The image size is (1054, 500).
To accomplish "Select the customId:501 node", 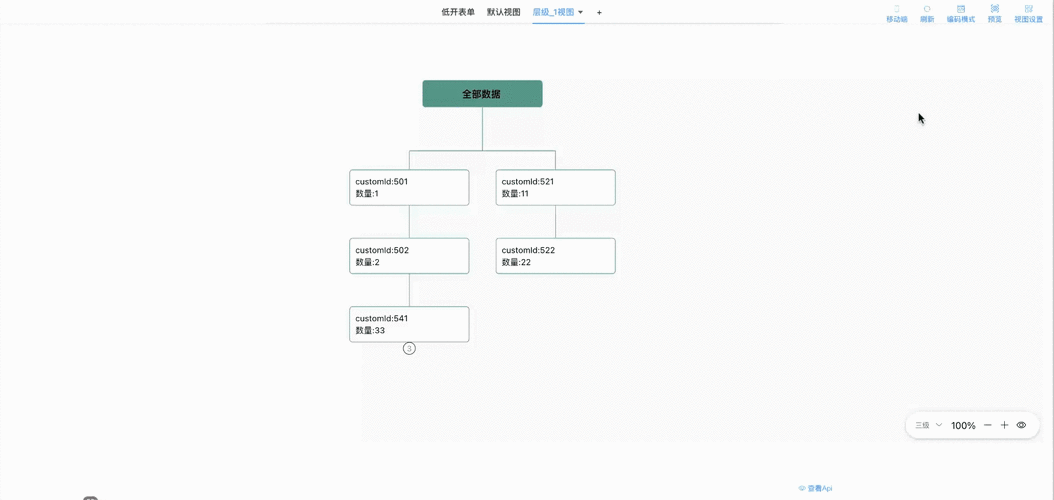I will click(x=409, y=188).
